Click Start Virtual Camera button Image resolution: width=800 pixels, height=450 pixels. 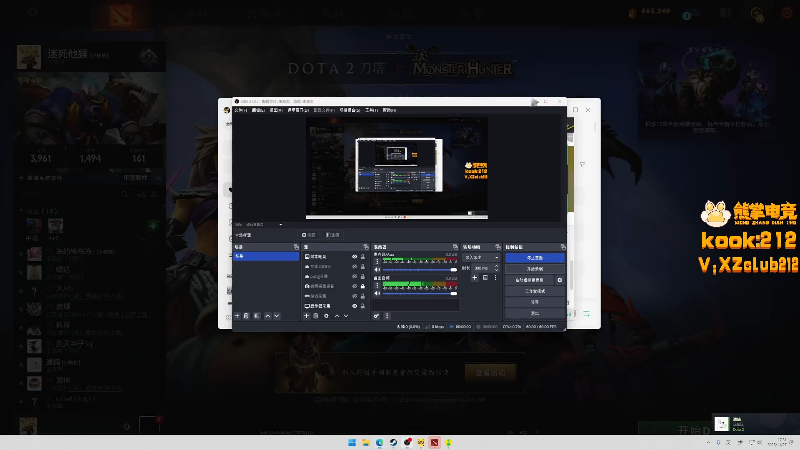click(x=530, y=280)
